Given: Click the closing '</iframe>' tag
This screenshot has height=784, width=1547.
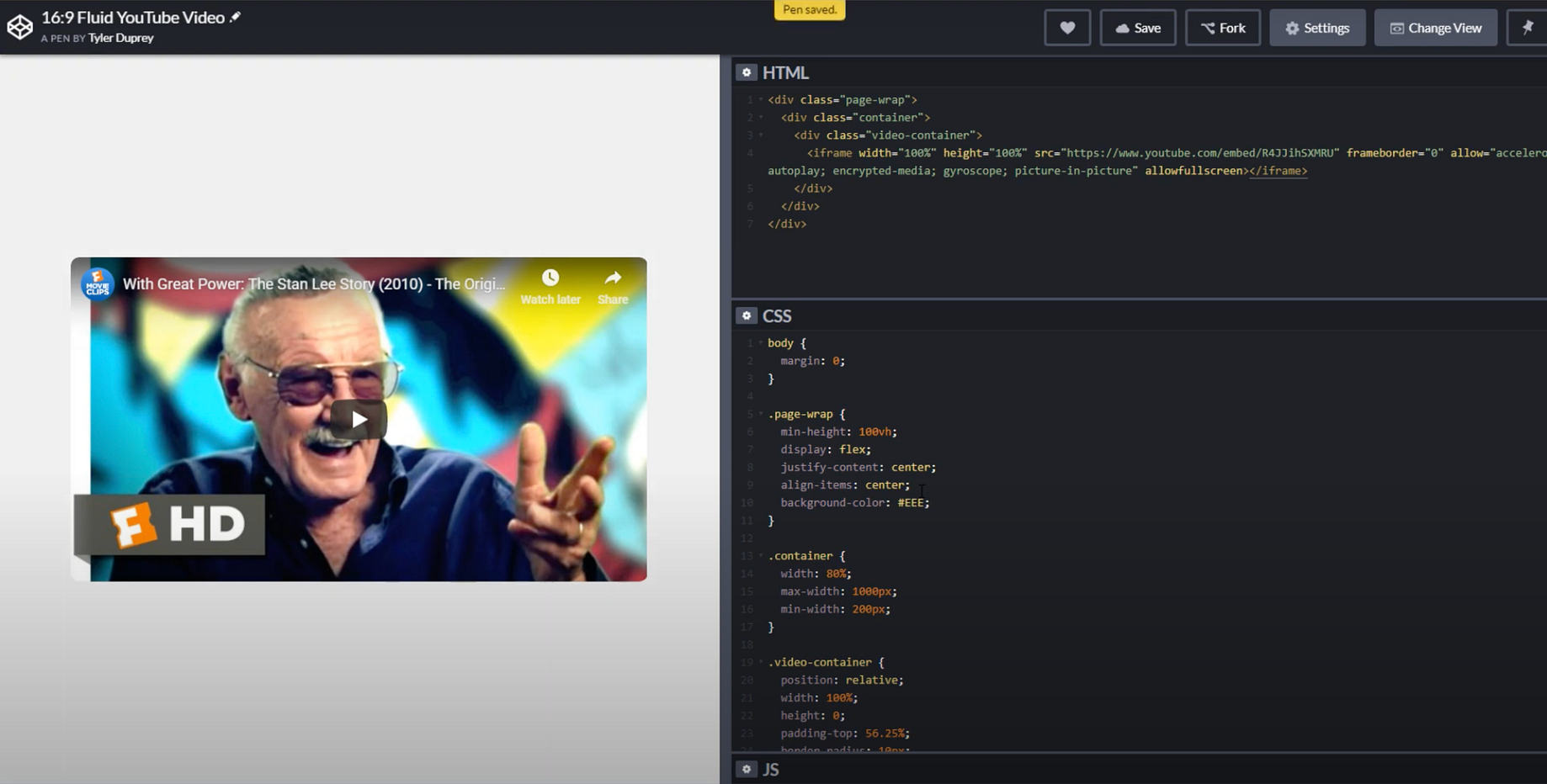Looking at the screenshot, I should pyautogui.click(x=1279, y=171).
